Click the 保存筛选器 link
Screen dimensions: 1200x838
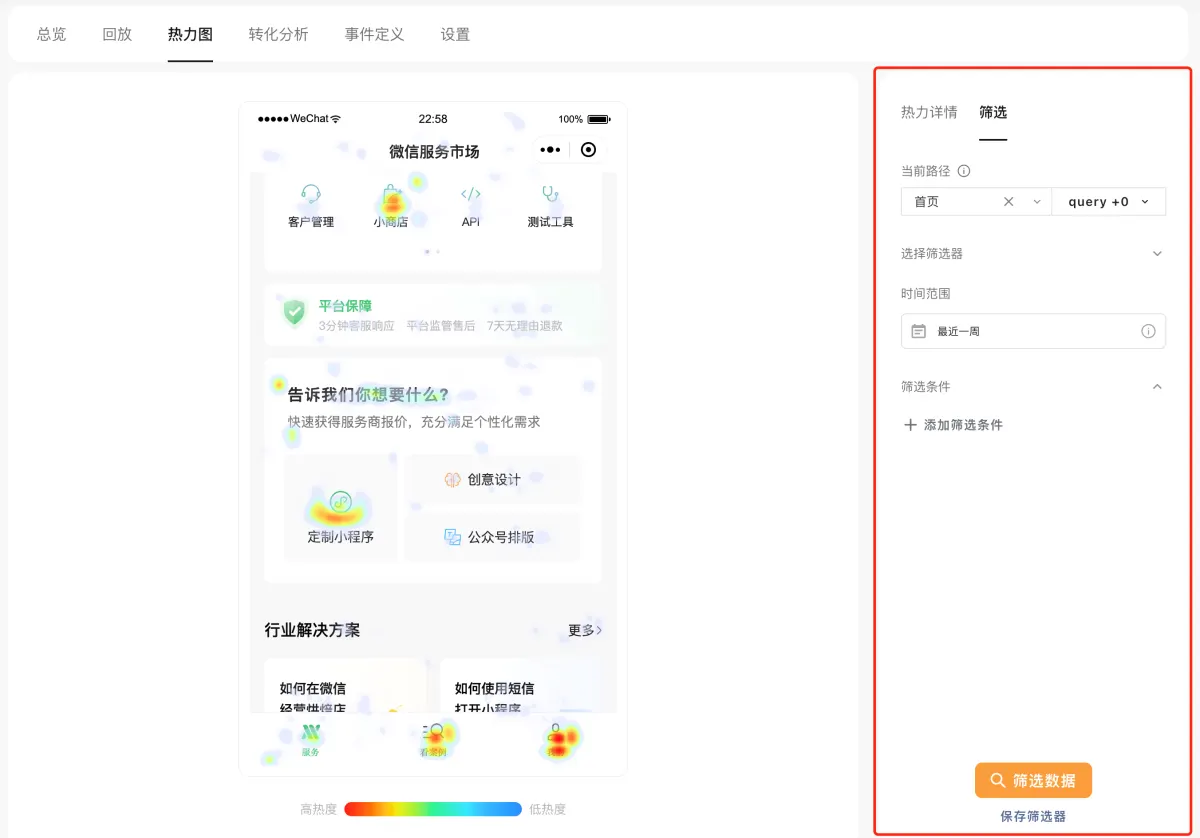[x=1033, y=817]
